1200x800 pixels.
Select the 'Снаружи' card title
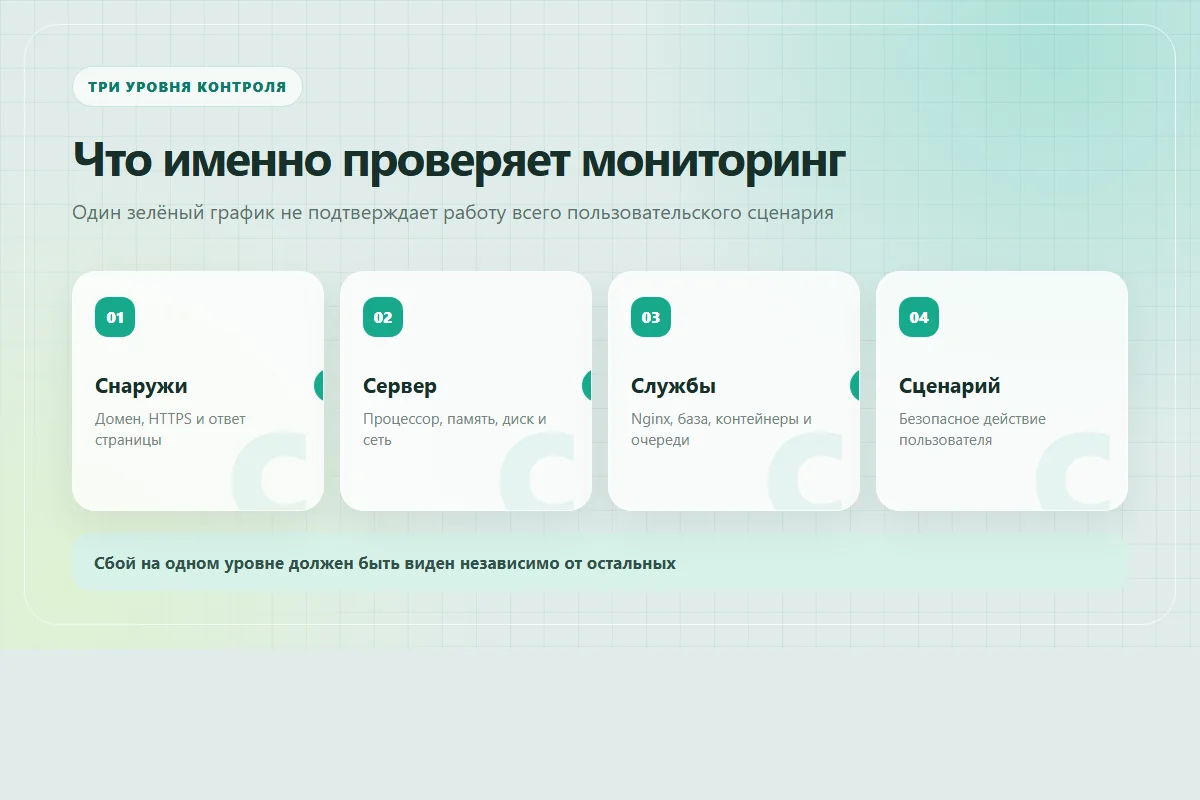coord(141,386)
